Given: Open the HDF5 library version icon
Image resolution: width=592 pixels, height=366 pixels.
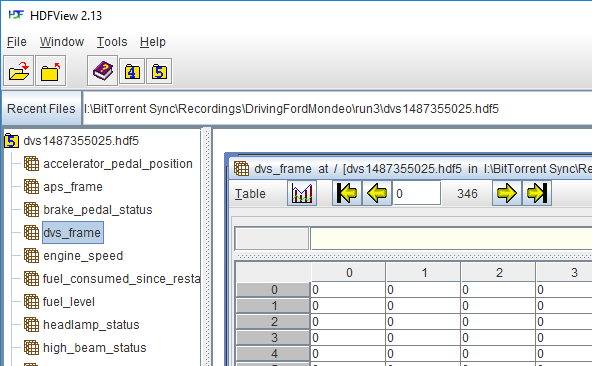Looking at the screenshot, I should coord(159,71).
